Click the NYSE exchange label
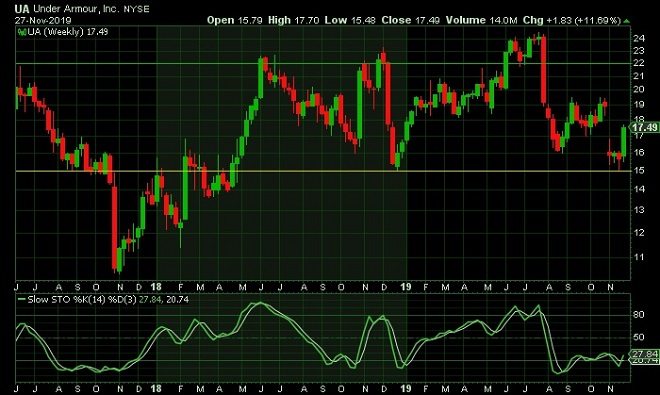The height and width of the screenshot is (395, 660). [x=136, y=9]
